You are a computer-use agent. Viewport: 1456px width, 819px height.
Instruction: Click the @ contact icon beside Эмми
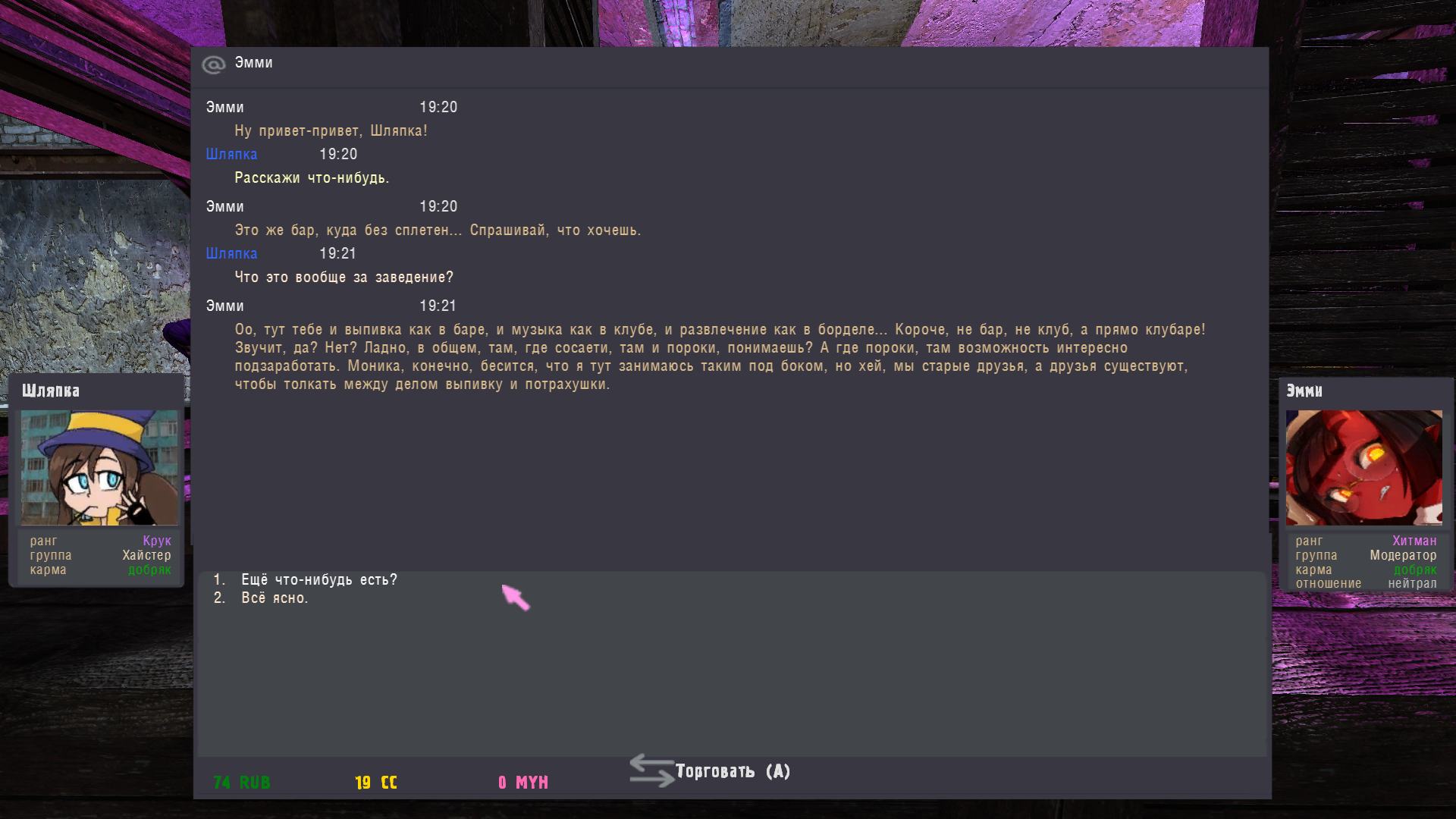pos(214,65)
